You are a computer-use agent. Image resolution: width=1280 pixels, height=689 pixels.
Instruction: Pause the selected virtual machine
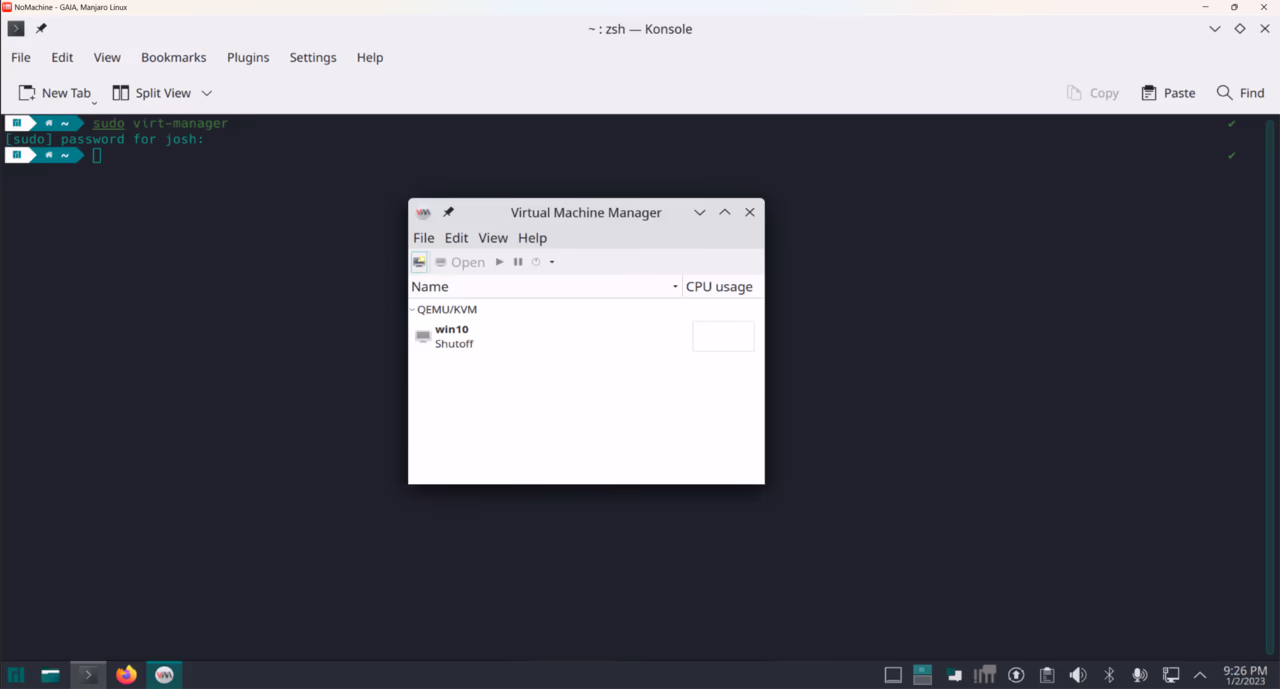point(518,262)
